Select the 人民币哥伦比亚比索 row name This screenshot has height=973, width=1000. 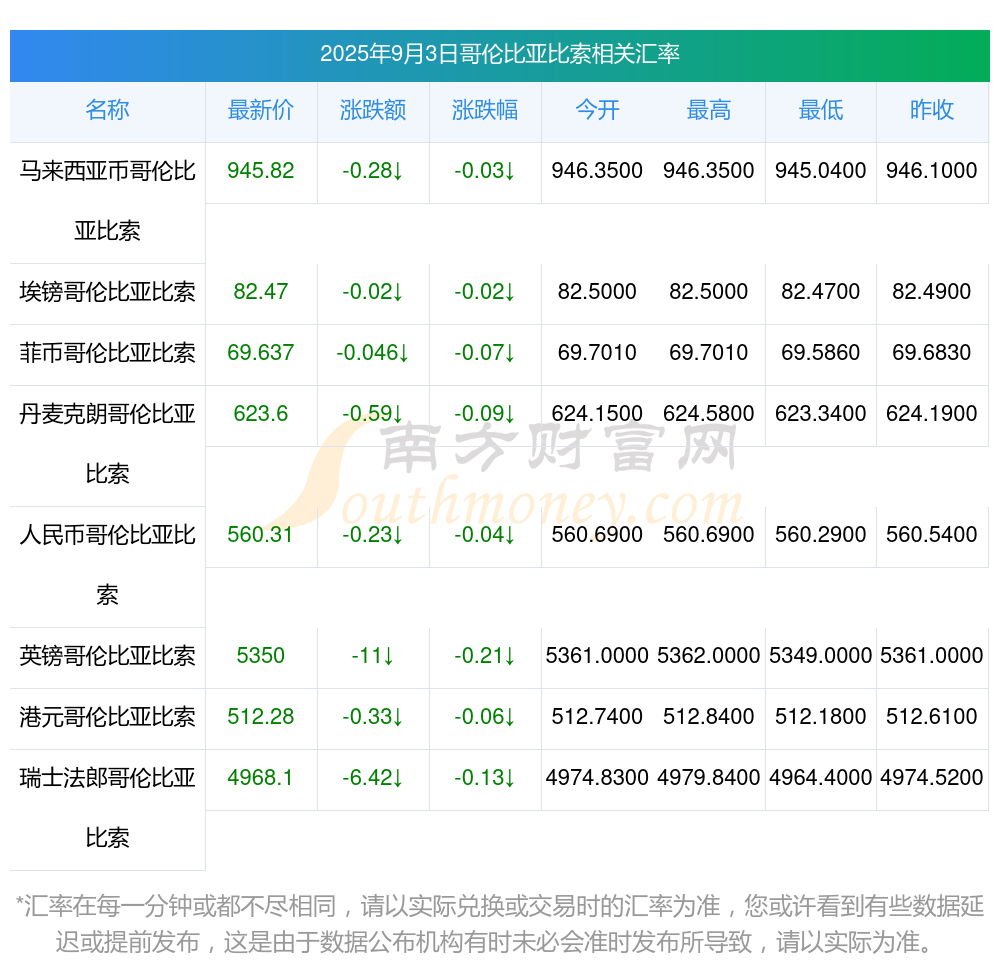click(107, 565)
